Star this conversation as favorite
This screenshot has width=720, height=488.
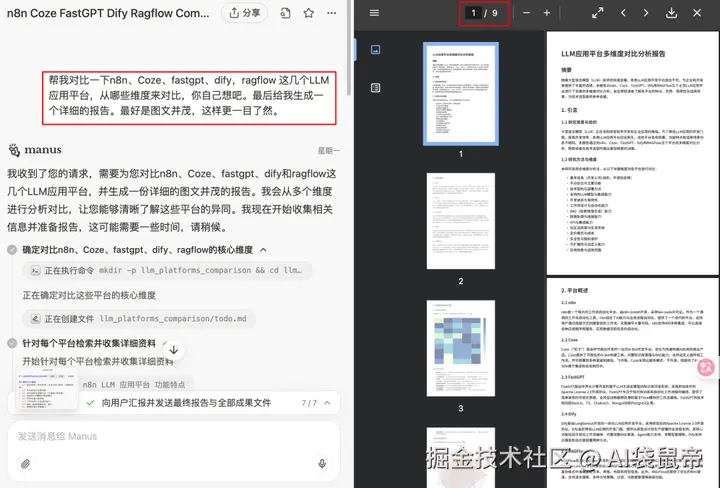(x=309, y=13)
